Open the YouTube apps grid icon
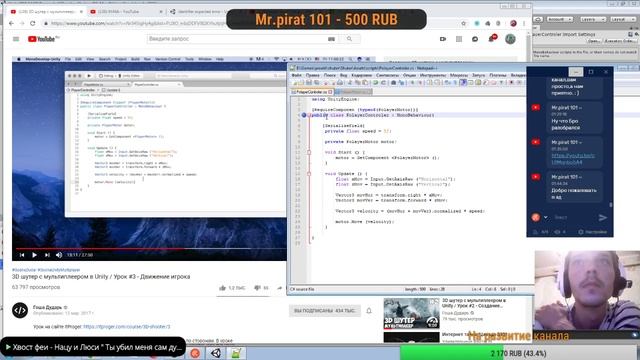This screenshot has height=360, width=640. click(x=459, y=39)
